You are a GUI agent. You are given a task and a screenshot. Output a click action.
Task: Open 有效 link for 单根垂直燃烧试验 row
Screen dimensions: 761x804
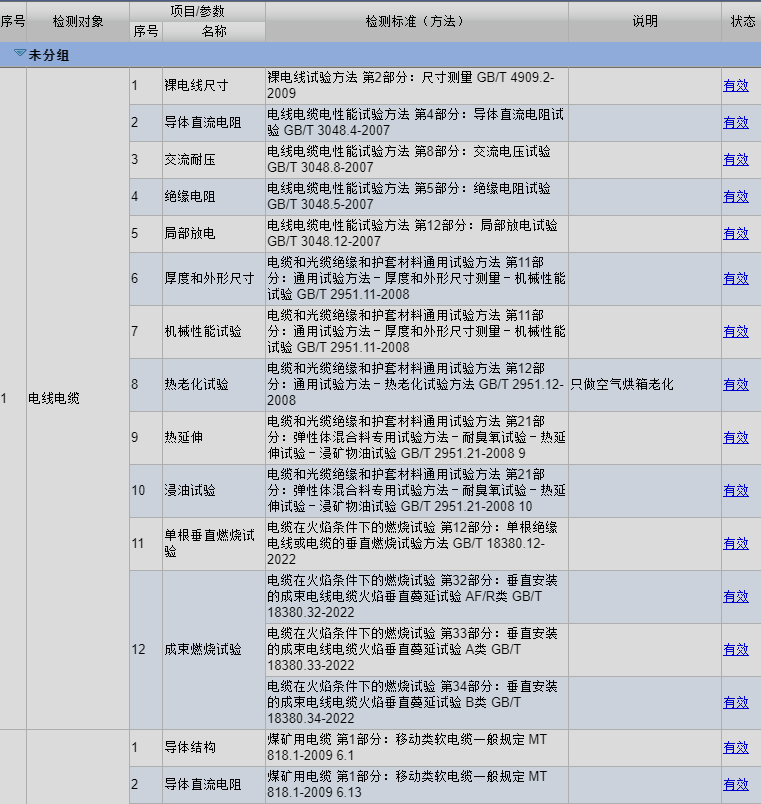click(x=735, y=543)
